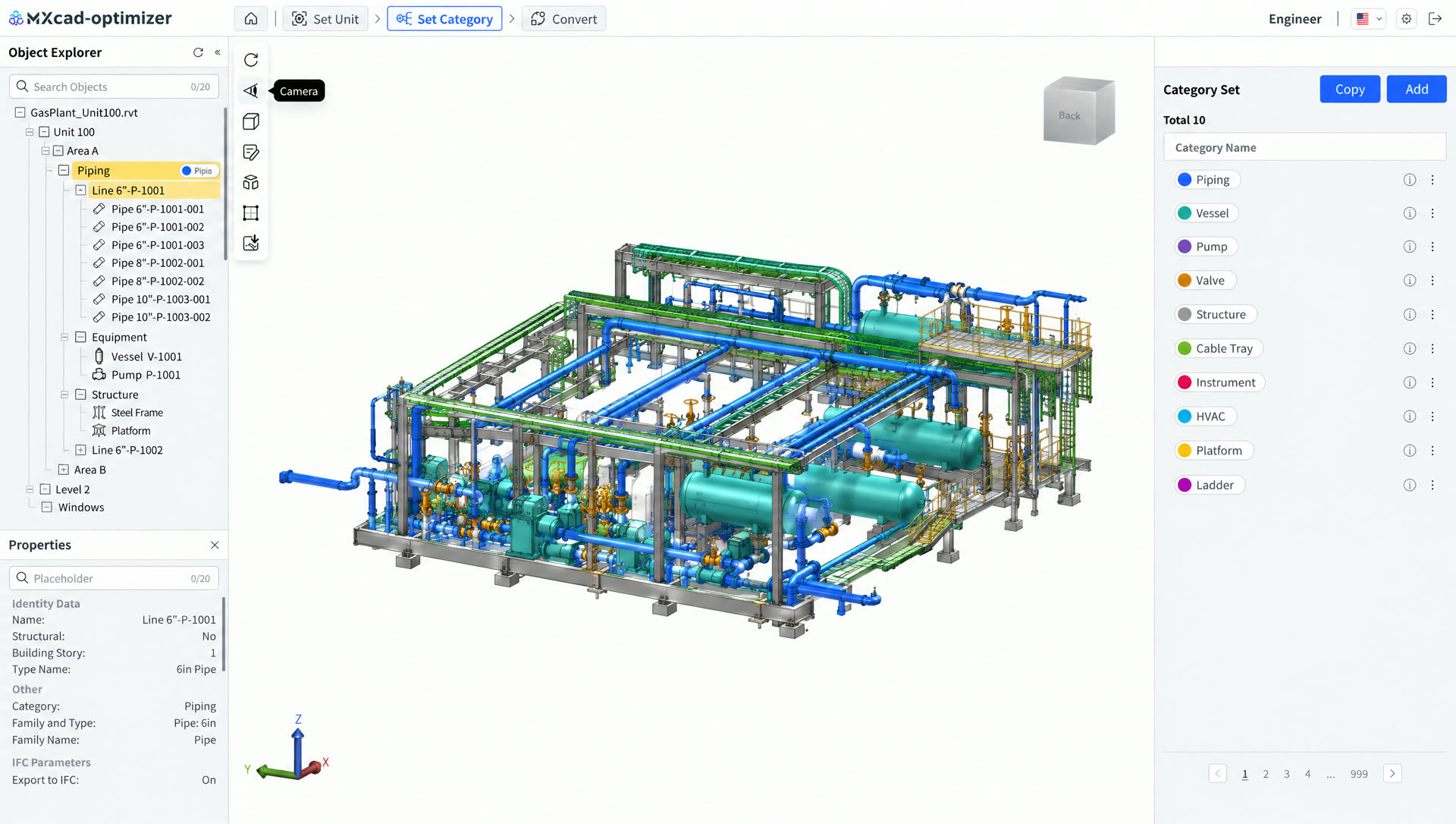This screenshot has width=1456, height=824.
Task: Click the 3D cube view icon in toolbar
Action: click(x=251, y=121)
